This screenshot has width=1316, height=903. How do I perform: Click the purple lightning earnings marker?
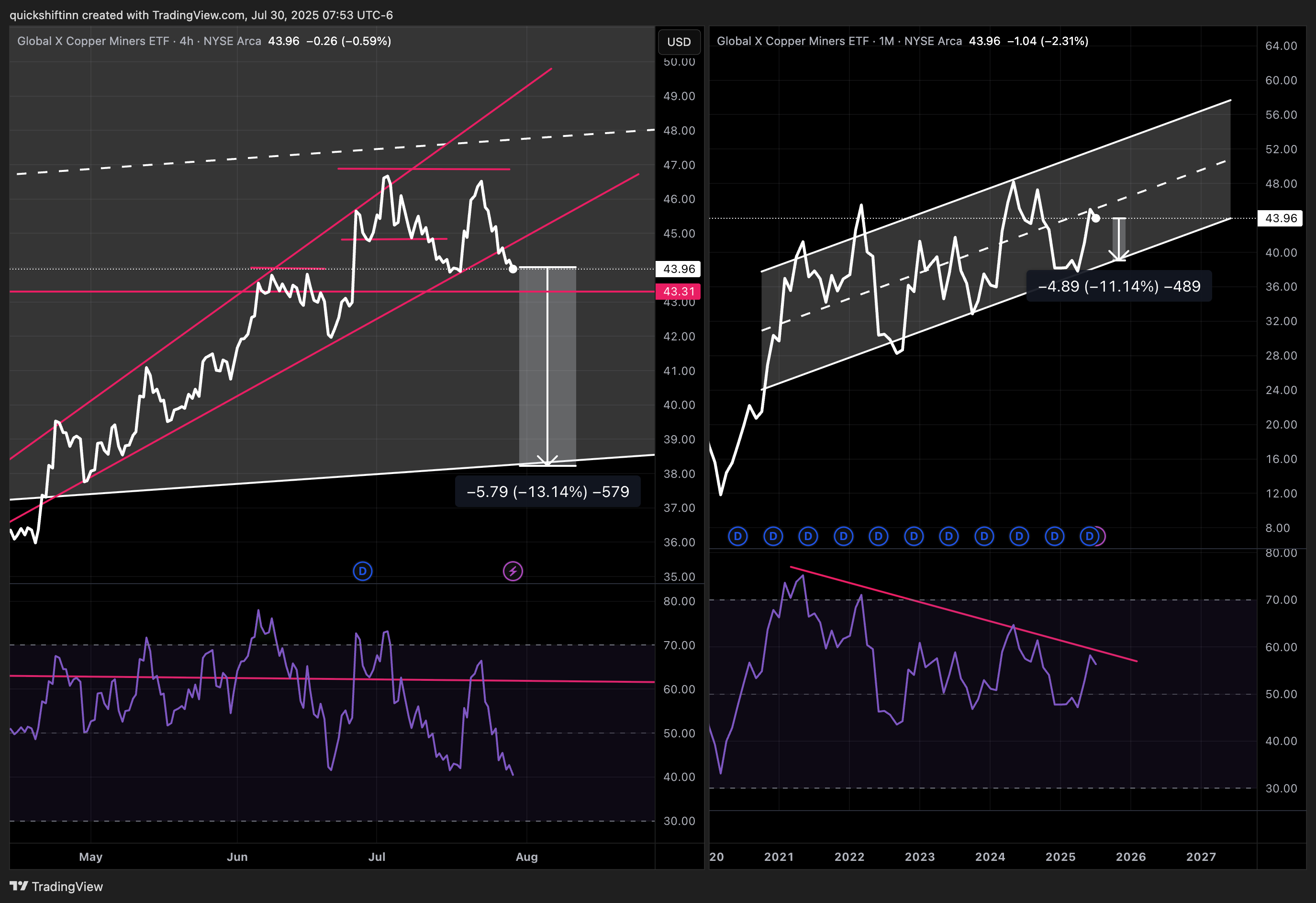pos(513,571)
